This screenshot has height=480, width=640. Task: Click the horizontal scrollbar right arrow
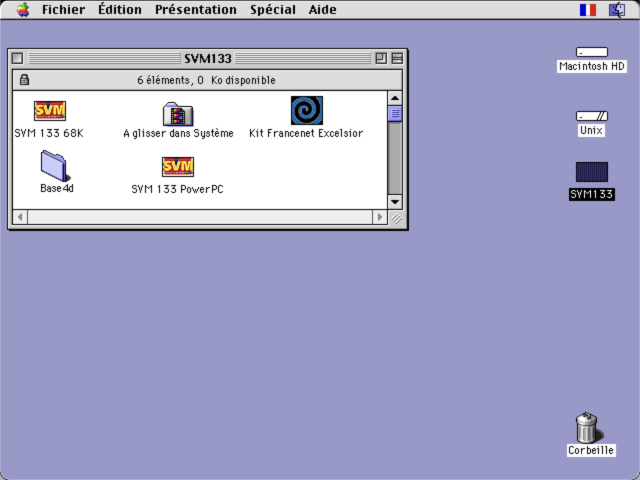click(380, 217)
